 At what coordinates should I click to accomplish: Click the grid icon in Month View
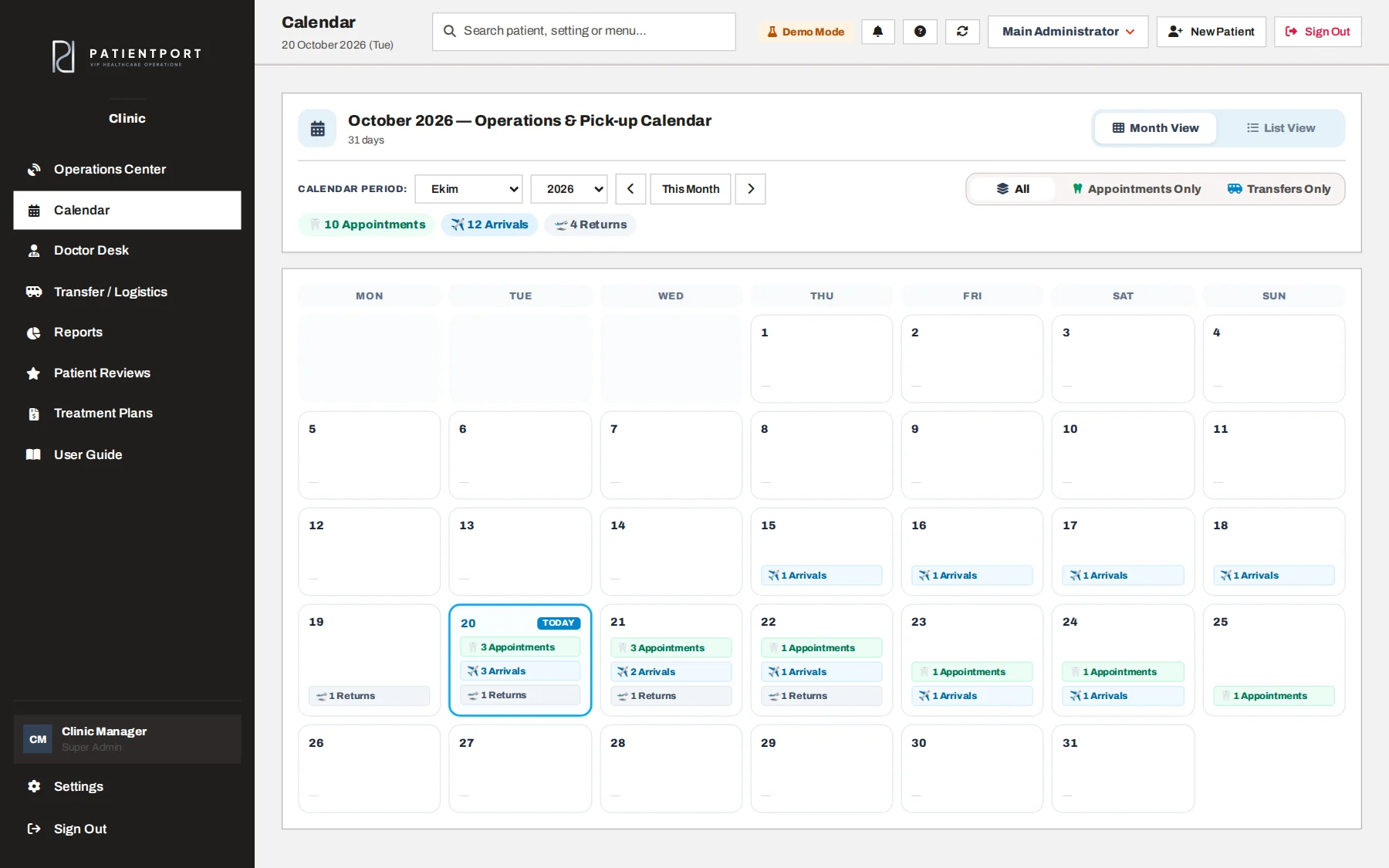pyautogui.click(x=1118, y=128)
